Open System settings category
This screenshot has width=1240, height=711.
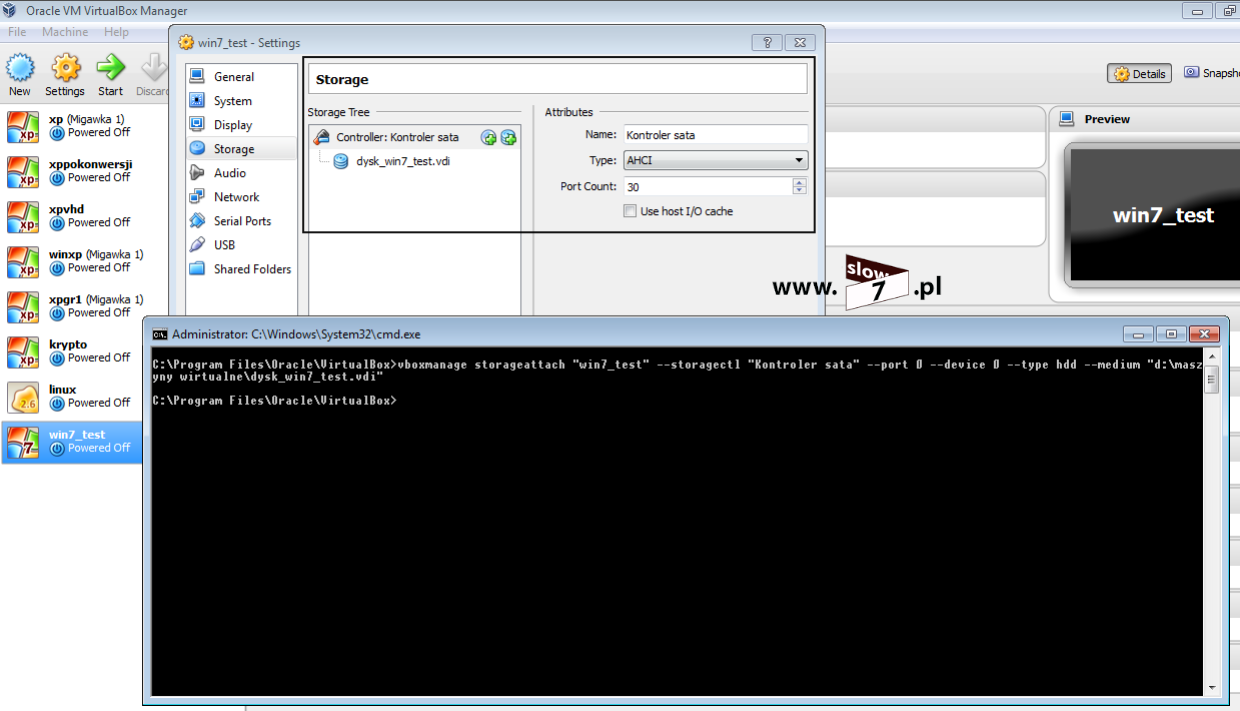(241, 101)
